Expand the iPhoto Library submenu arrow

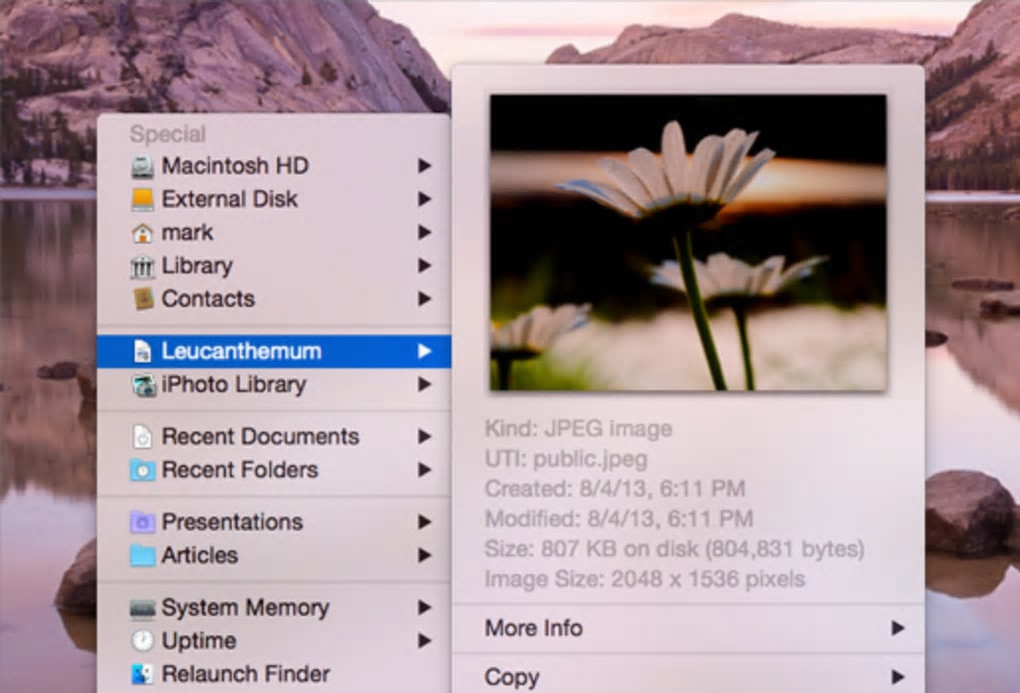[425, 385]
